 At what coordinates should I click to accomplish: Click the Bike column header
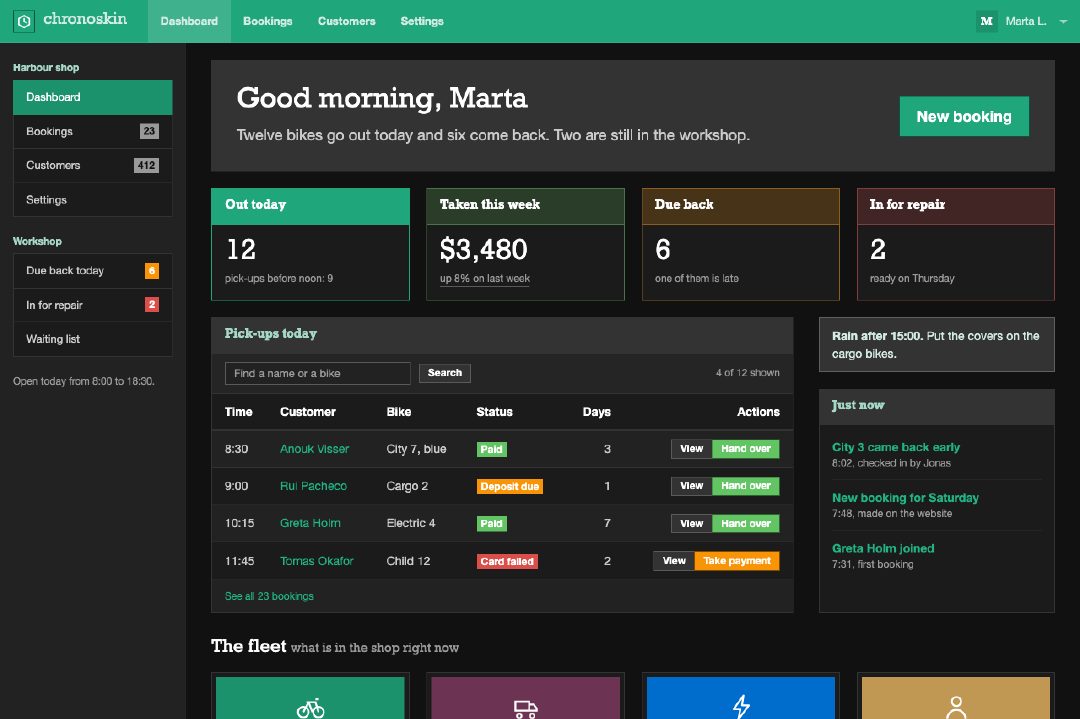(x=399, y=412)
